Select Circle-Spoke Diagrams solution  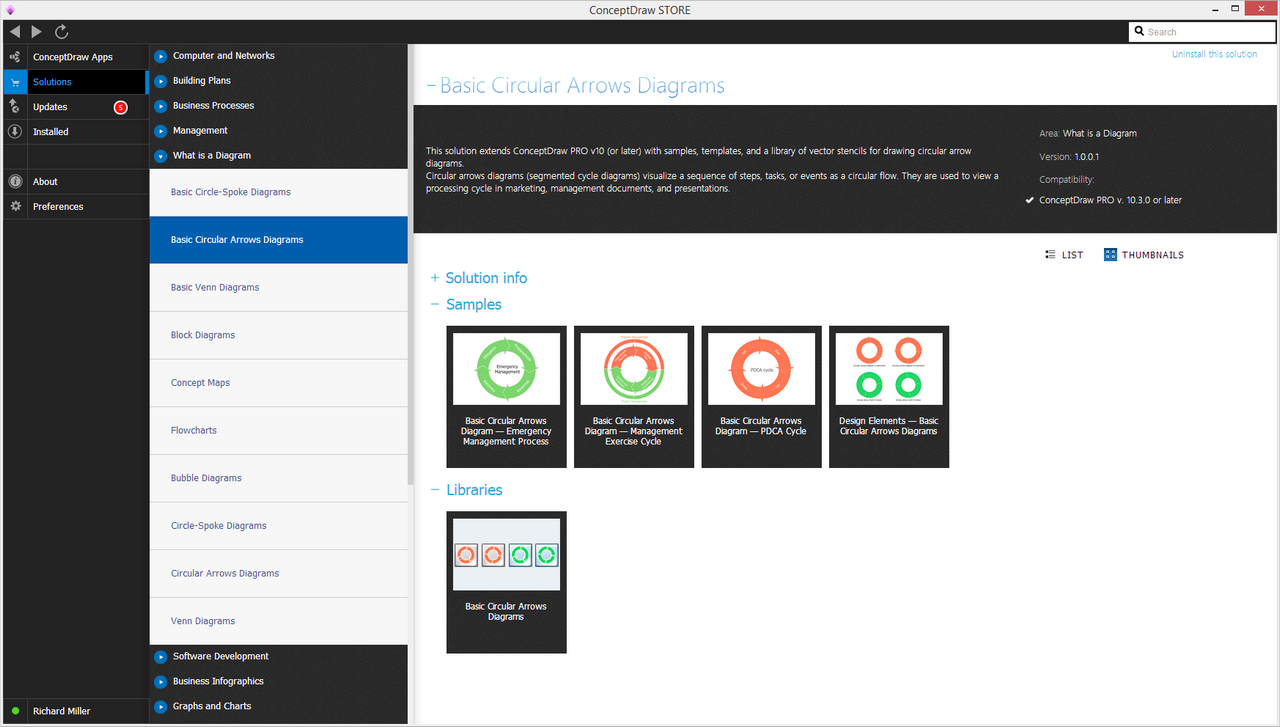279,526
